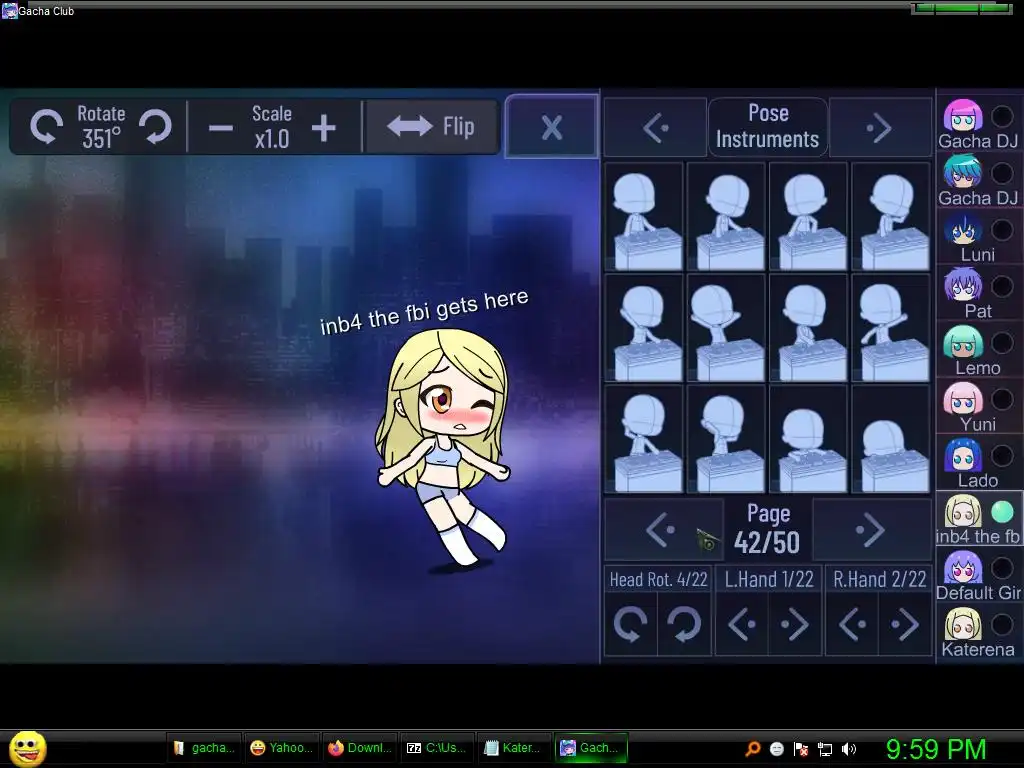The width and height of the screenshot is (1024, 768).
Task: Click the Pose Instruments category label
Action: click(767, 127)
